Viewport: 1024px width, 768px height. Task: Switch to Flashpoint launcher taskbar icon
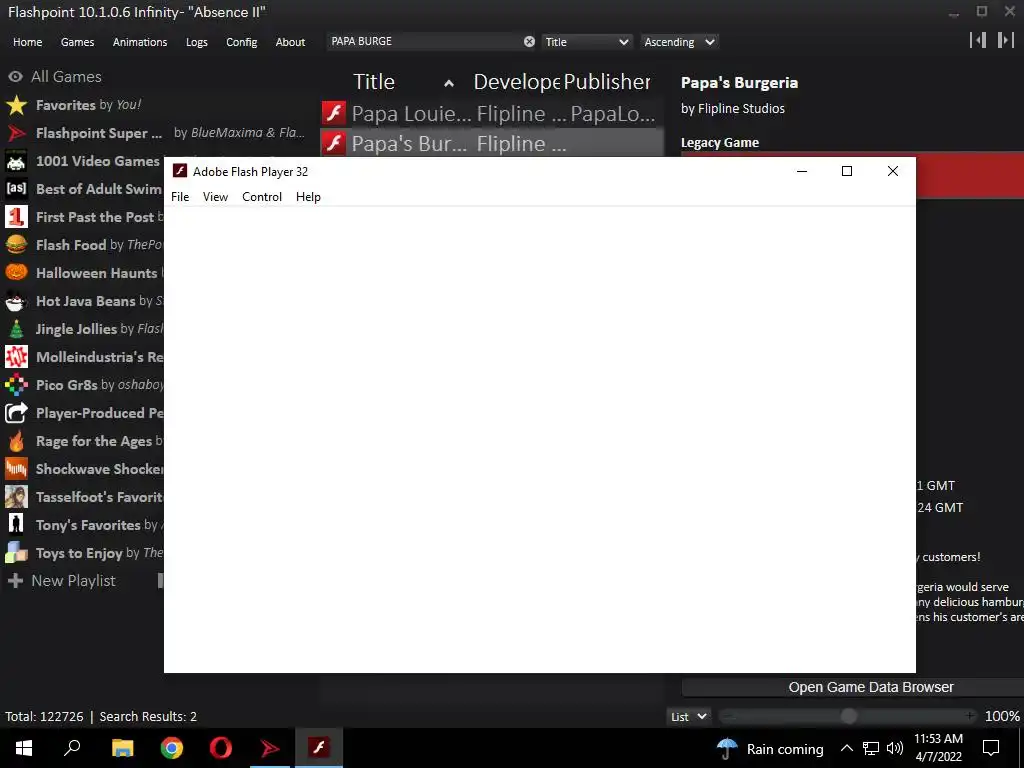(270, 748)
